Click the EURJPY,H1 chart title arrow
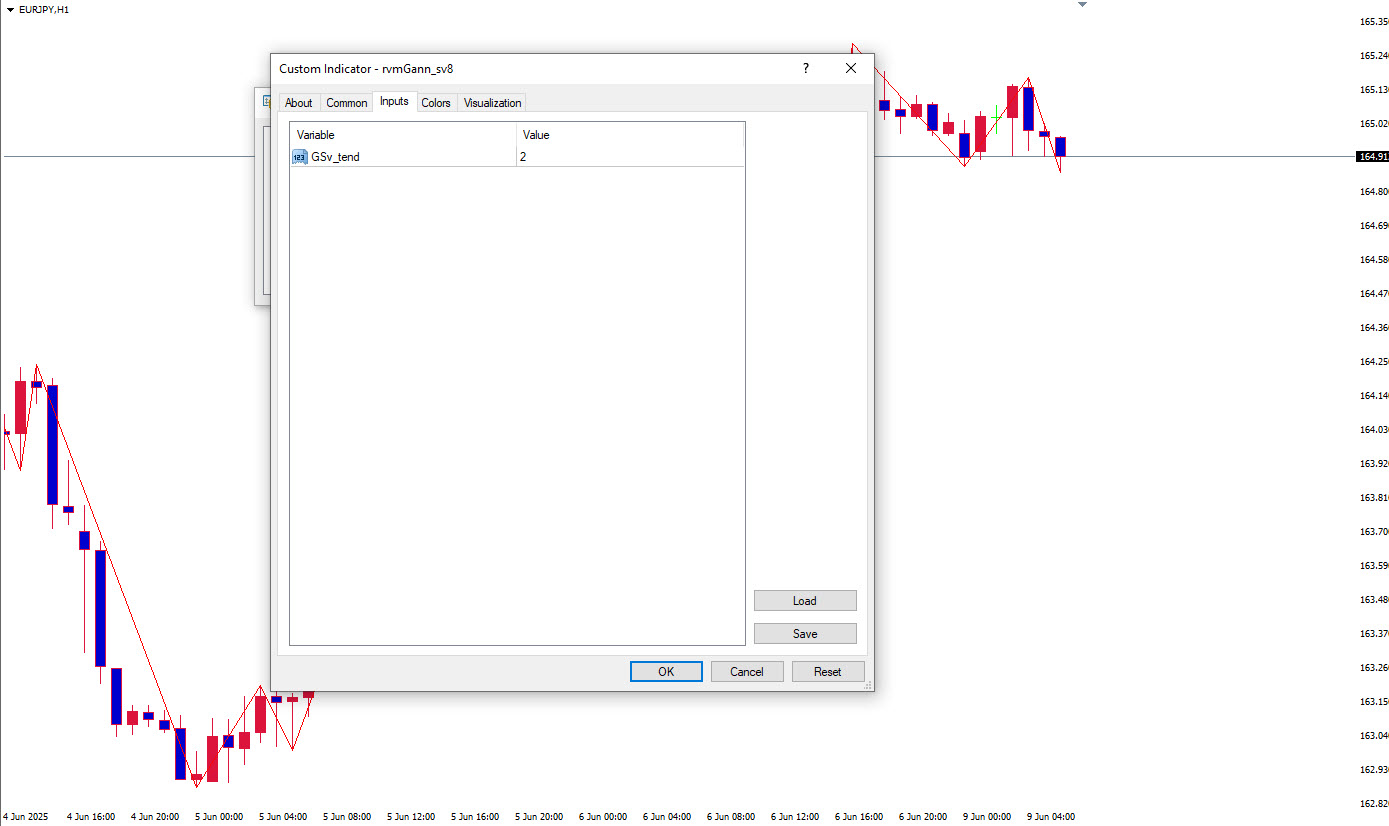 pyautogui.click(x=11, y=9)
